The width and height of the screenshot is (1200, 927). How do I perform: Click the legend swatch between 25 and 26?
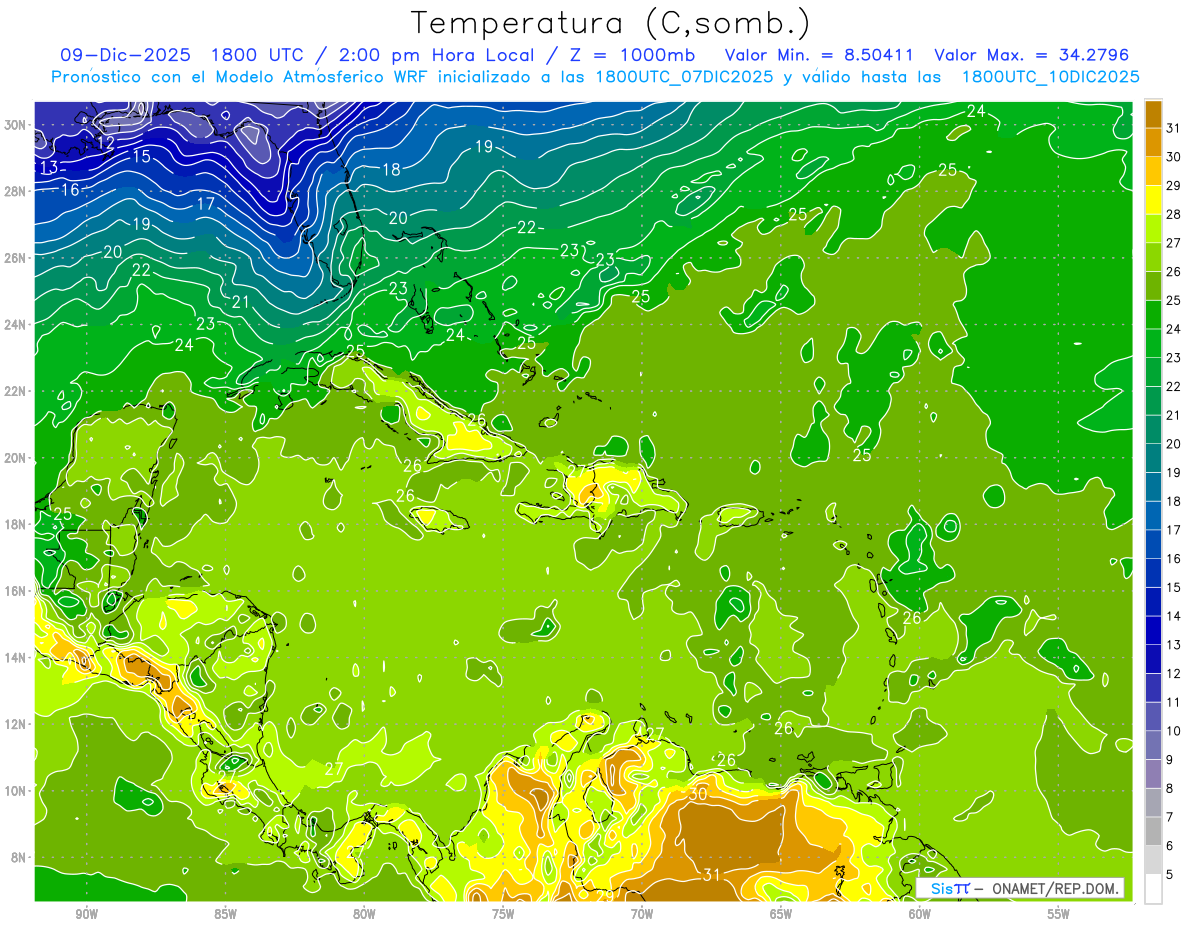(x=1153, y=285)
